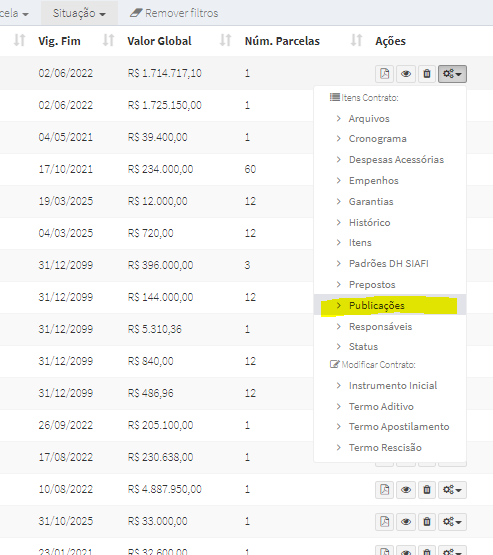Click the value R$ 230.638,00
This screenshot has height=555, width=493.
pos(160,457)
